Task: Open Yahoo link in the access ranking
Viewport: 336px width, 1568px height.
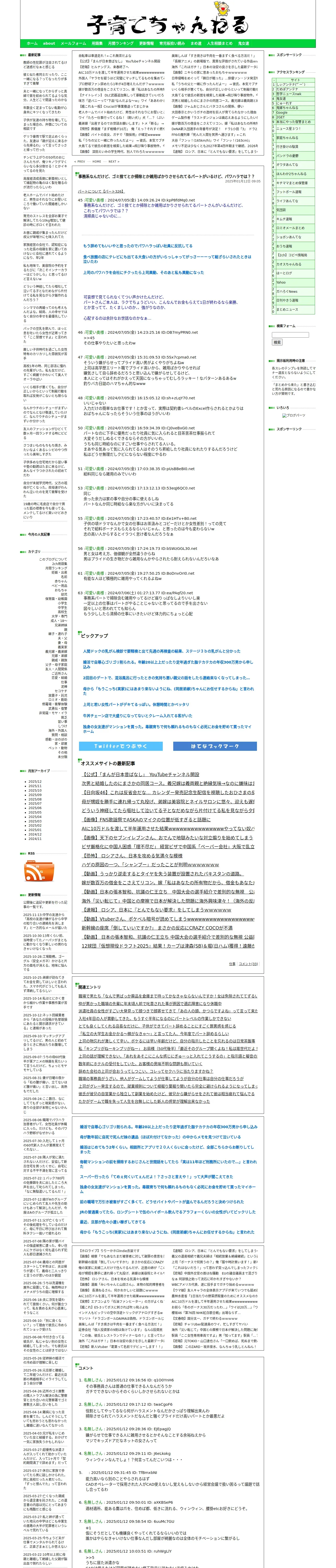Action: (x=281, y=283)
